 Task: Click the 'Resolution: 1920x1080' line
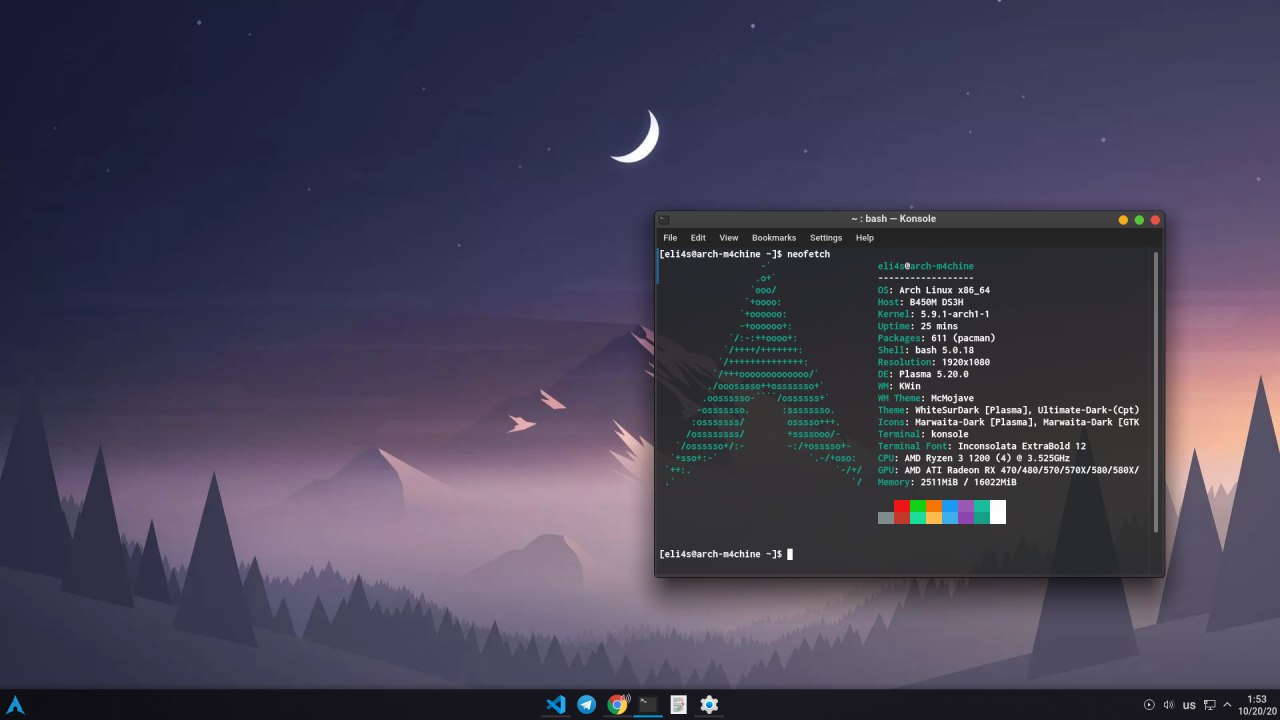point(934,362)
